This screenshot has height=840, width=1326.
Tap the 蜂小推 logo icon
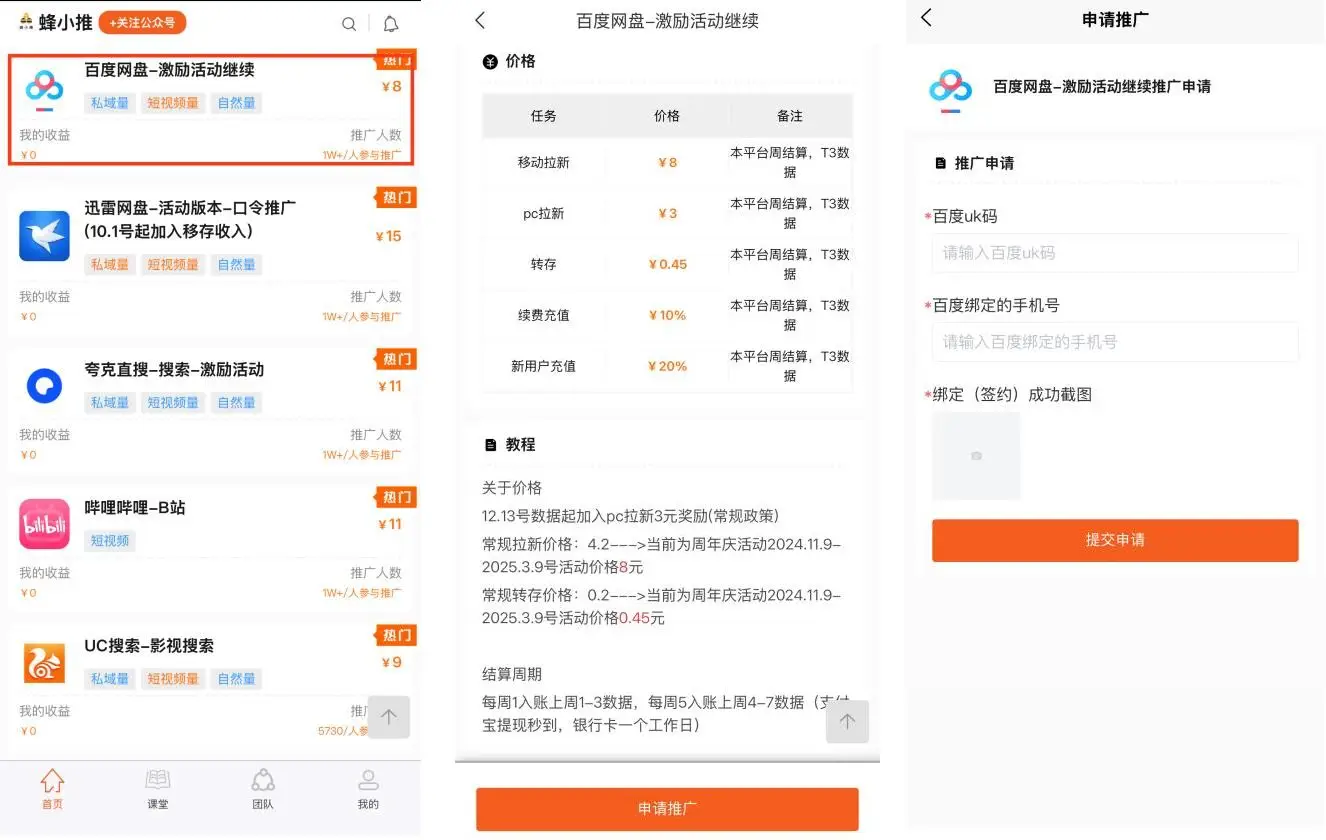tap(26, 22)
